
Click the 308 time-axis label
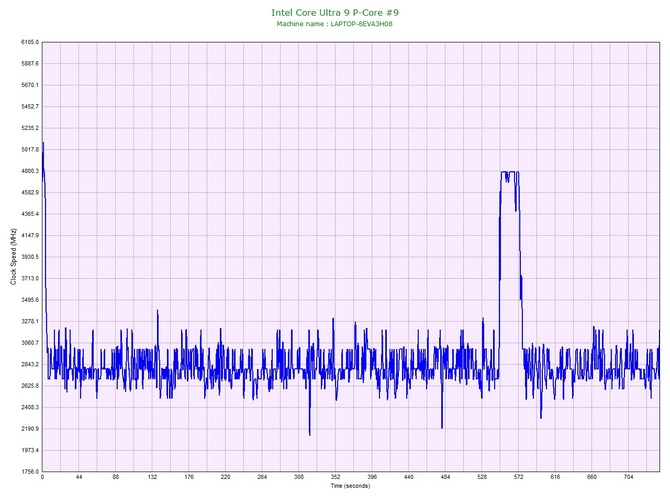point(299,477)
